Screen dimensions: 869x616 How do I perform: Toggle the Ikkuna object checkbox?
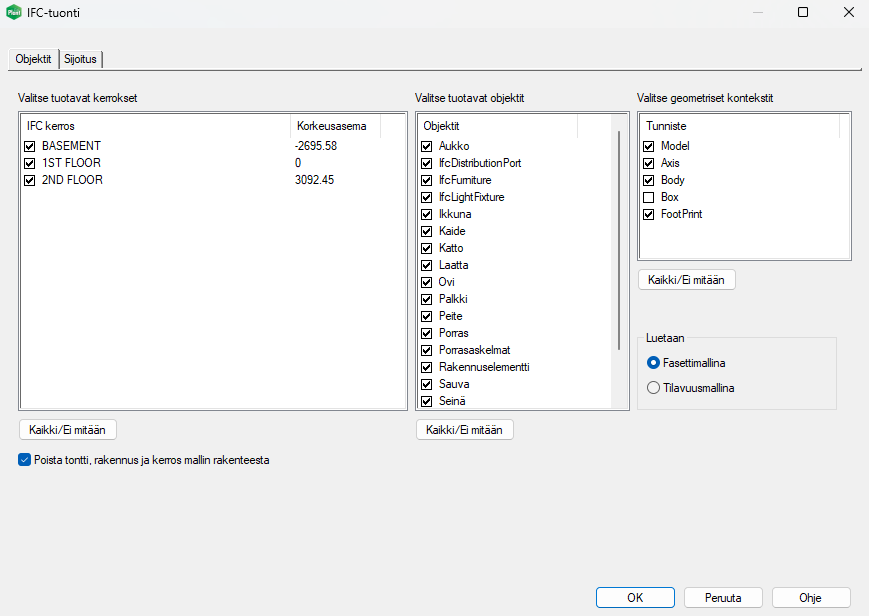click(427, 214)
